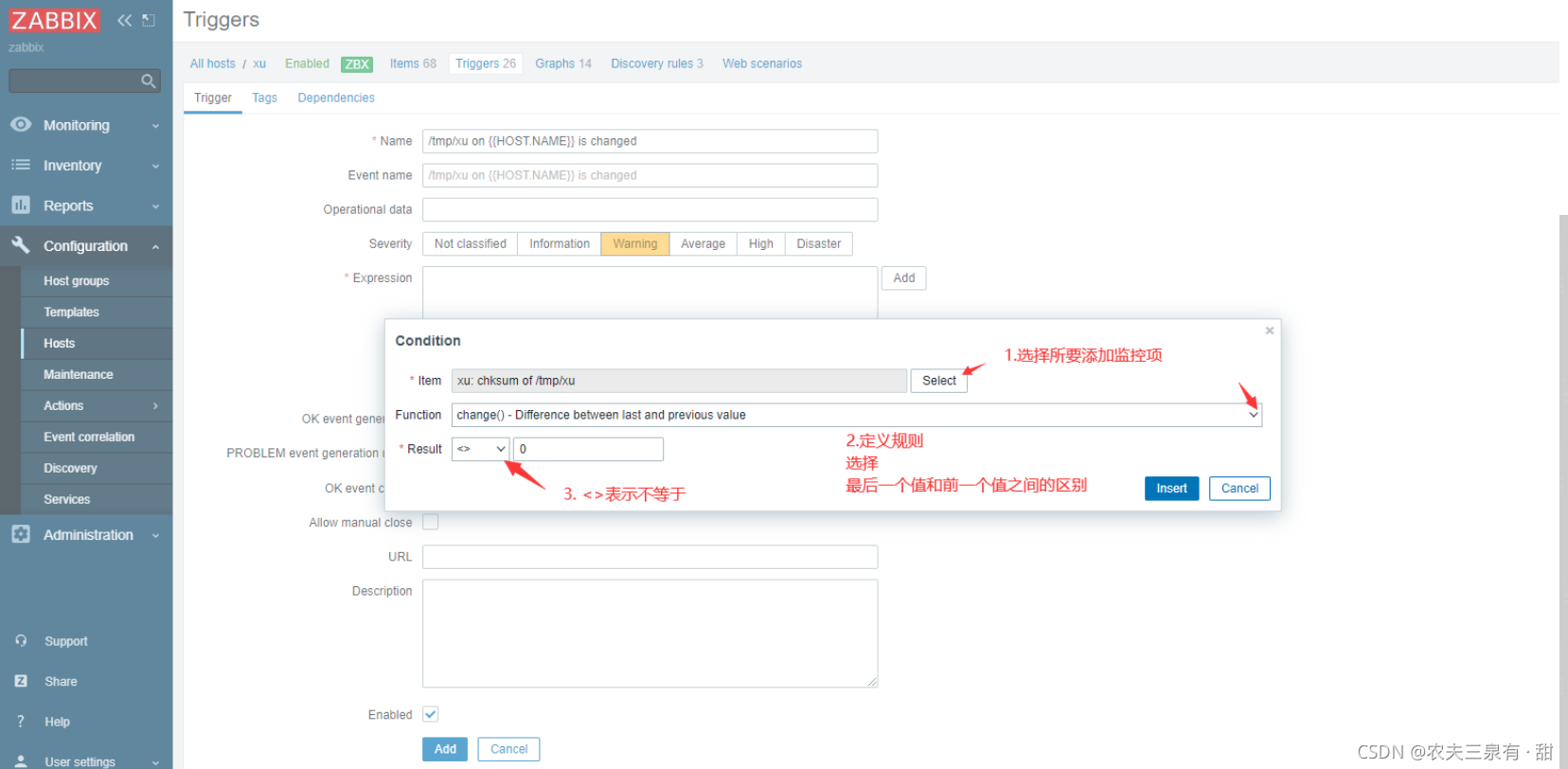The image size is (1568, 769).
Task: Expand the Administration menu
Action: tap(155, 535)
